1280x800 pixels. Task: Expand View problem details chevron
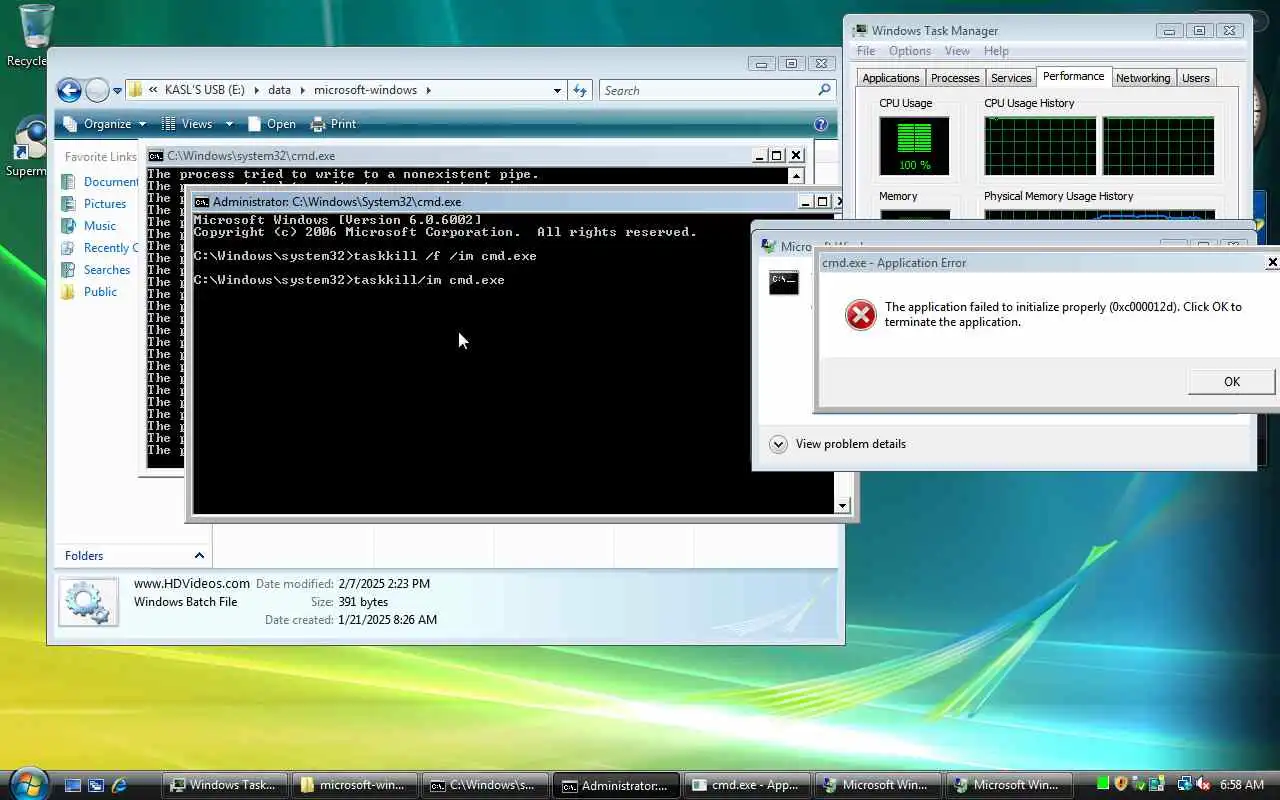778,444
